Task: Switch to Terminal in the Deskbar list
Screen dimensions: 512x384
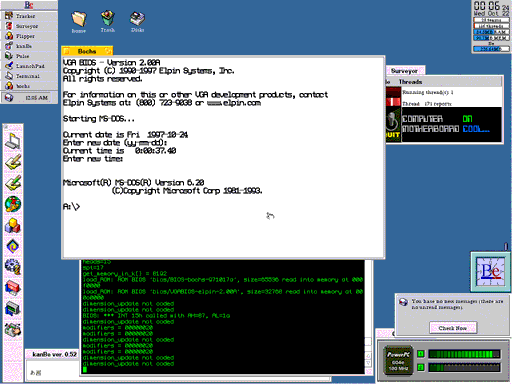Action: (x=29, y=76)
